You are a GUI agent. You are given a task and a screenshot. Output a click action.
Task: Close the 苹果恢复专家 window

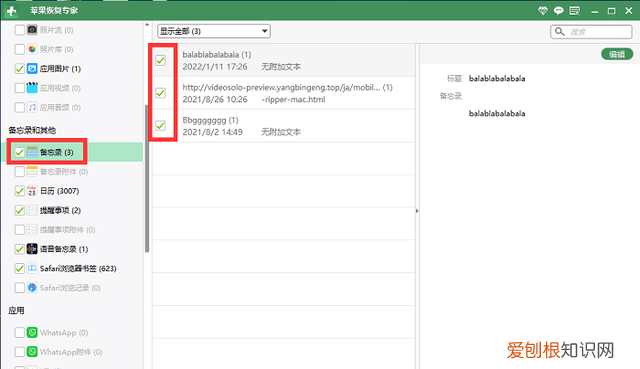coord(629,11)
